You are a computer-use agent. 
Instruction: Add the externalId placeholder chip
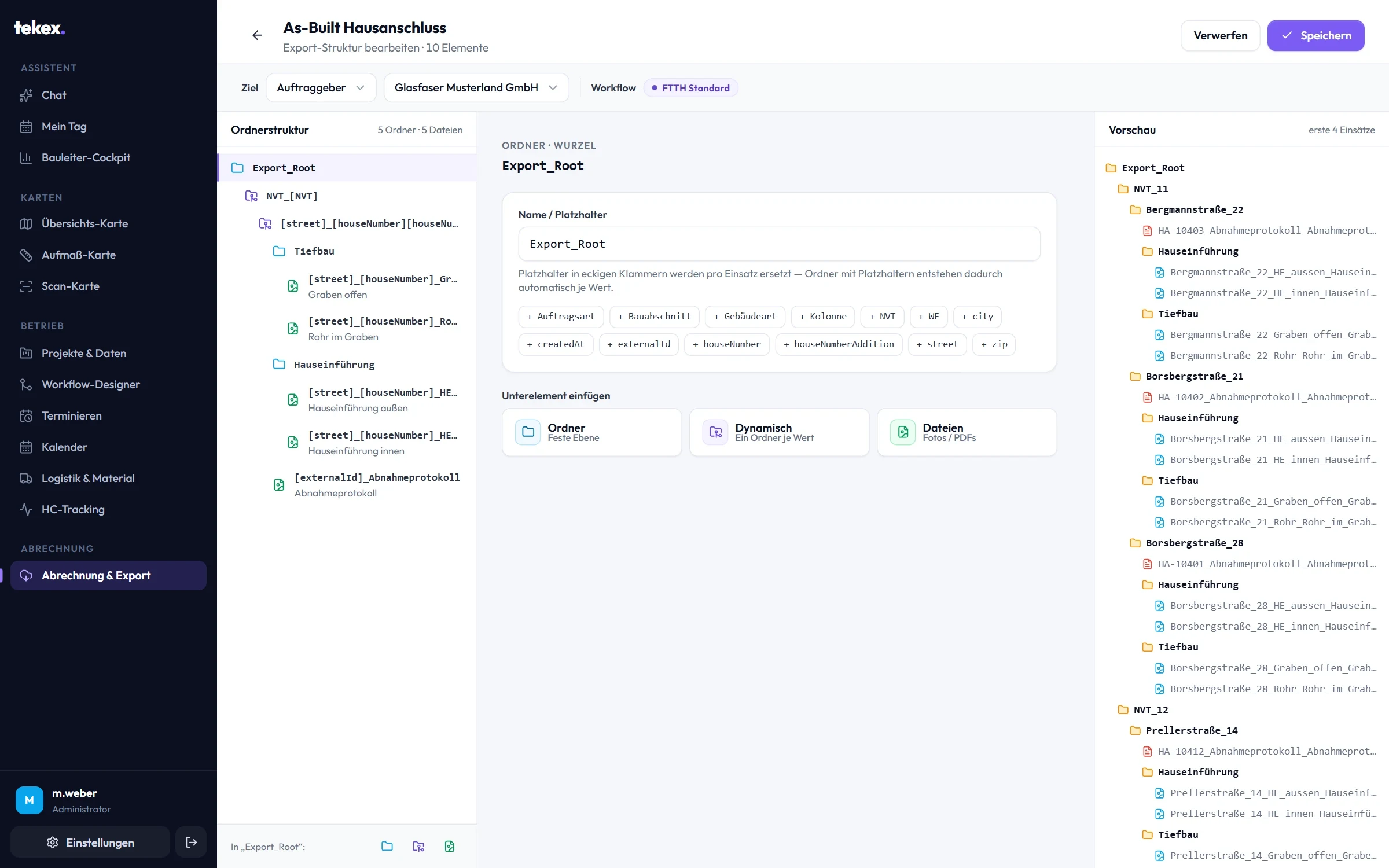pos(638,344)
